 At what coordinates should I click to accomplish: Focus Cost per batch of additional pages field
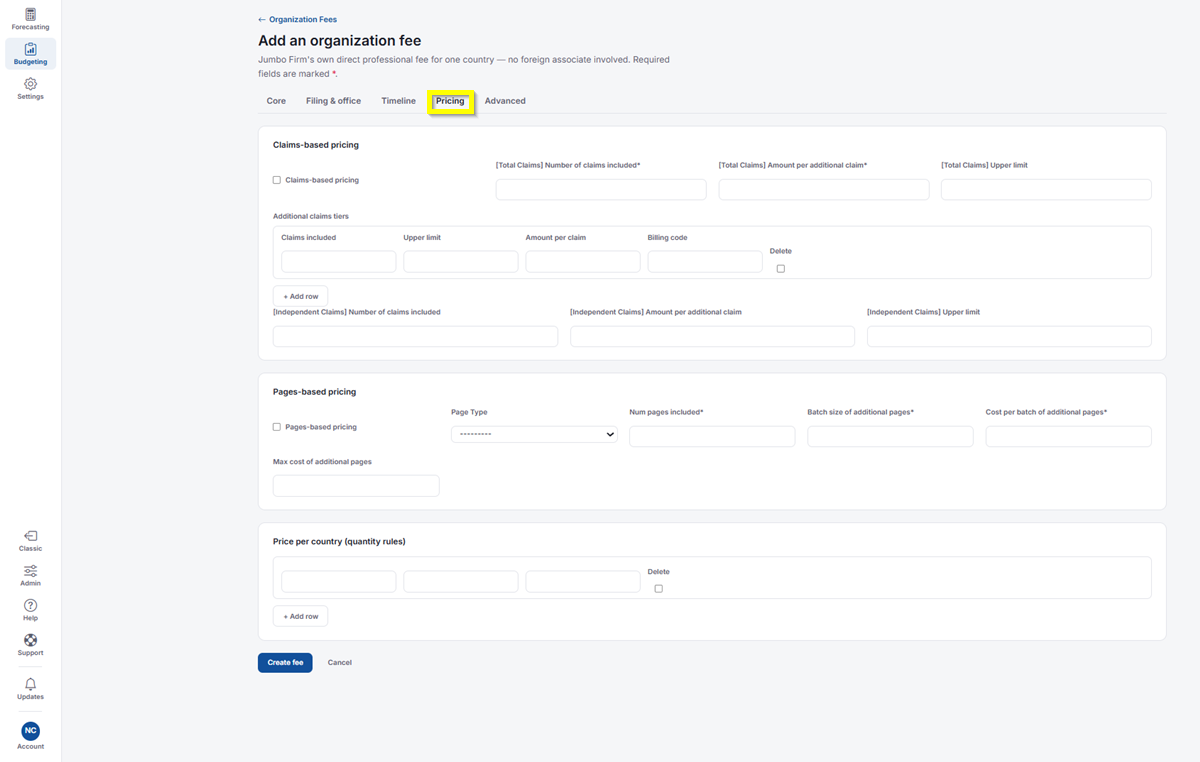[x=1068, y=436]
